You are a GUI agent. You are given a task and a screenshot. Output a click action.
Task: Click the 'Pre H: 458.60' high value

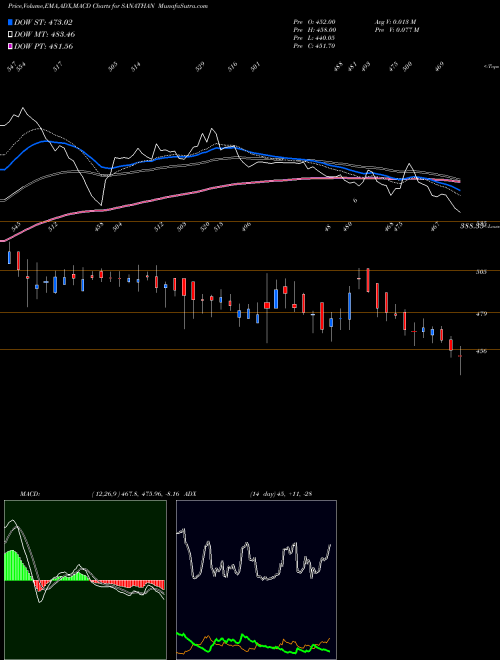click(314, 30)
